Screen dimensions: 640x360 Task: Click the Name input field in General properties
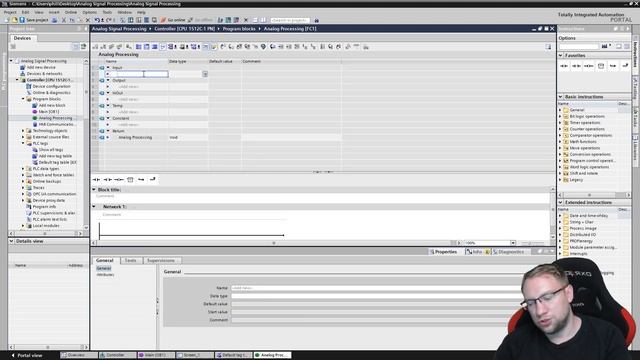(x=377, y=288)
